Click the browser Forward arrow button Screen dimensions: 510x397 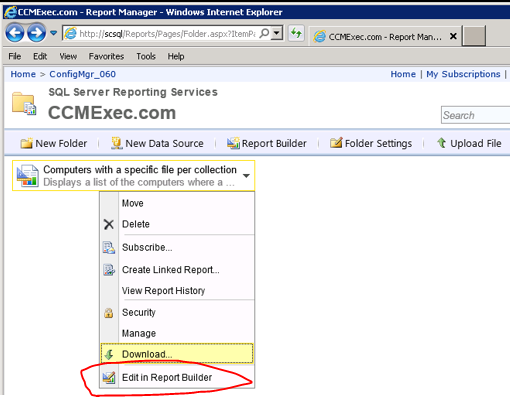(x=36, y=33)
